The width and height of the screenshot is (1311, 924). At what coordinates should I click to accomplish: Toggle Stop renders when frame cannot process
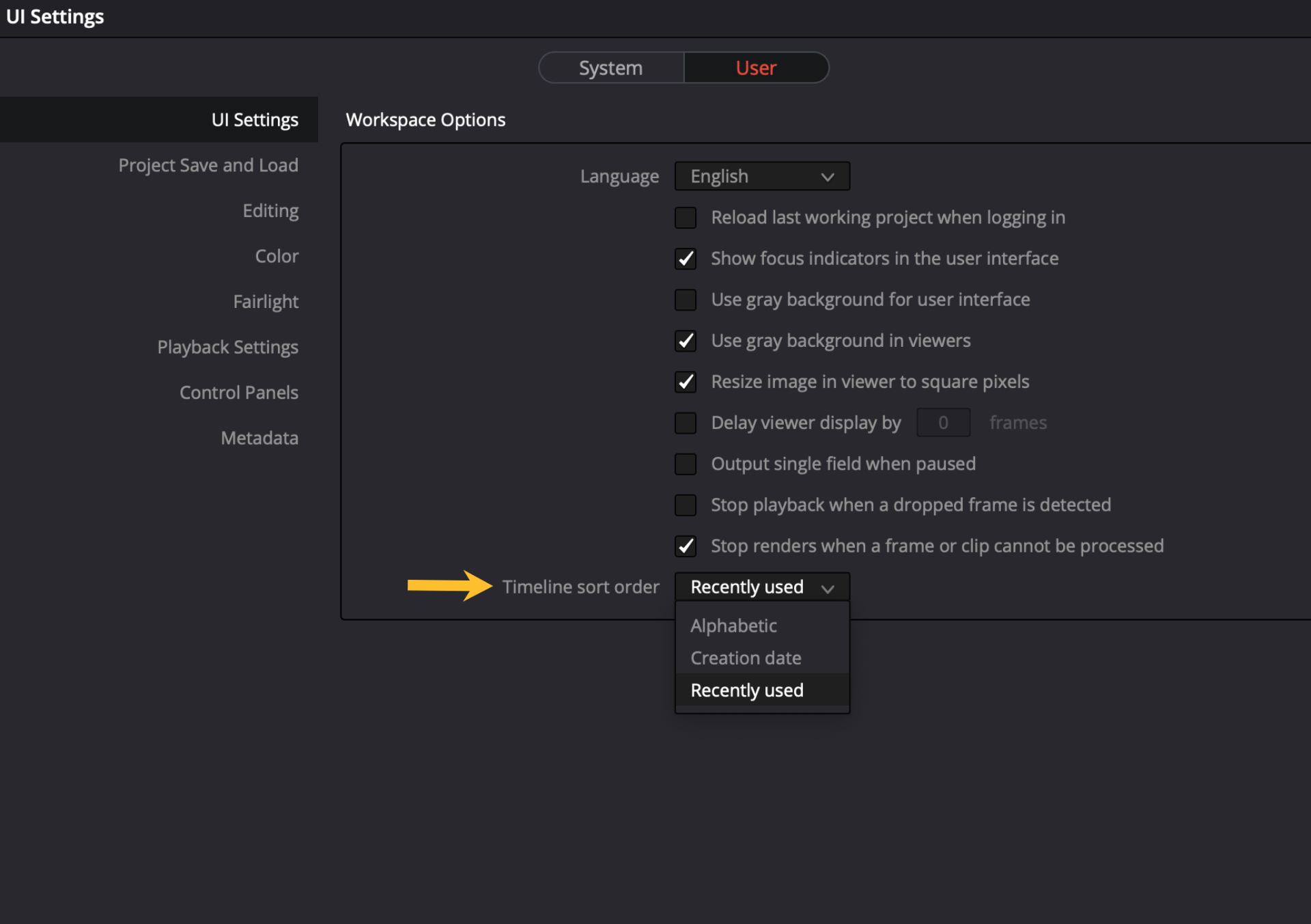(686, 546)
